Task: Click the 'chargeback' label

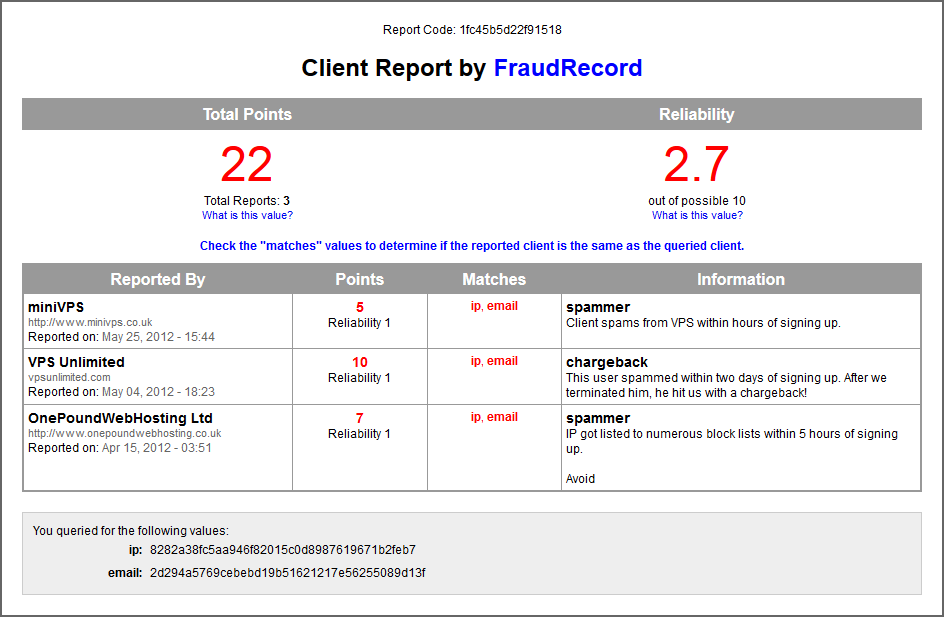Action: pos(607,362)
